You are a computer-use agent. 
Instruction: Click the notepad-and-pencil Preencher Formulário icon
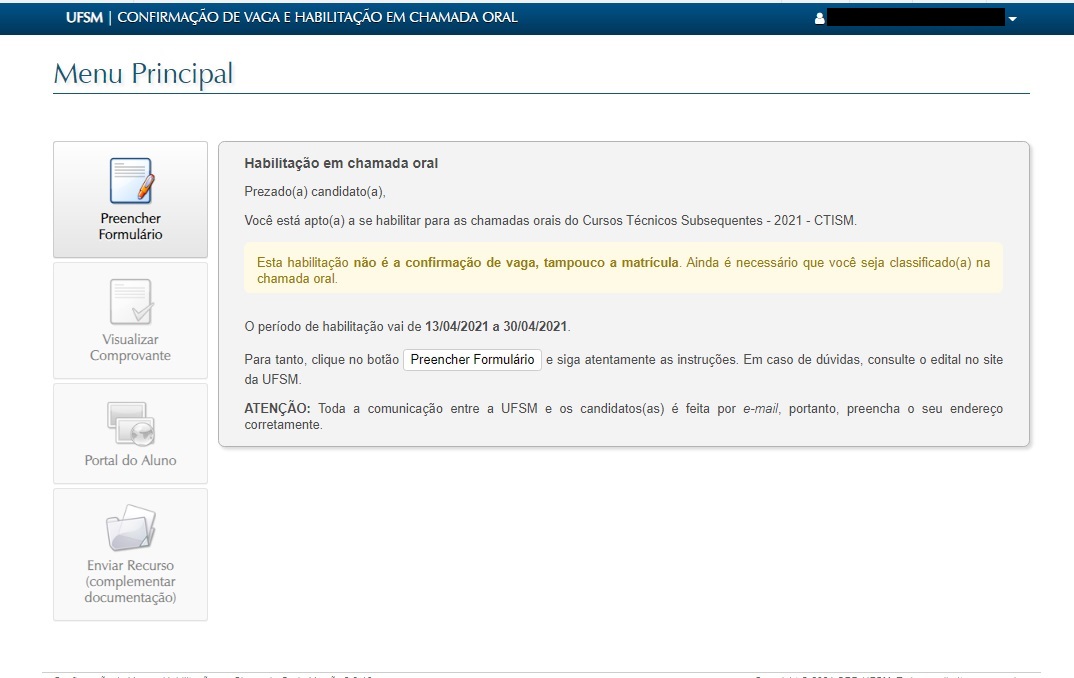pos(130,182)
